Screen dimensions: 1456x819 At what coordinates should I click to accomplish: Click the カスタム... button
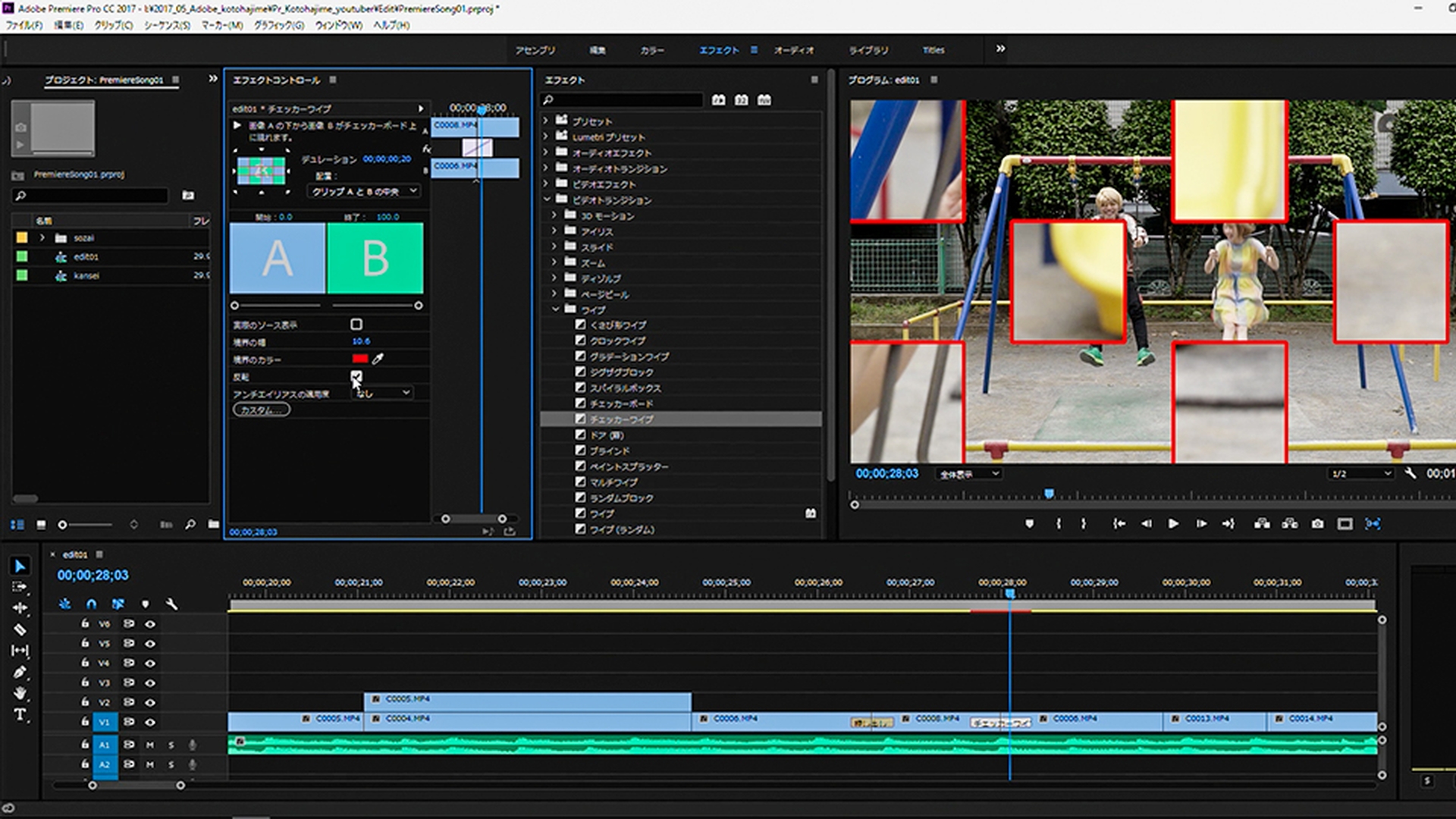261,410
